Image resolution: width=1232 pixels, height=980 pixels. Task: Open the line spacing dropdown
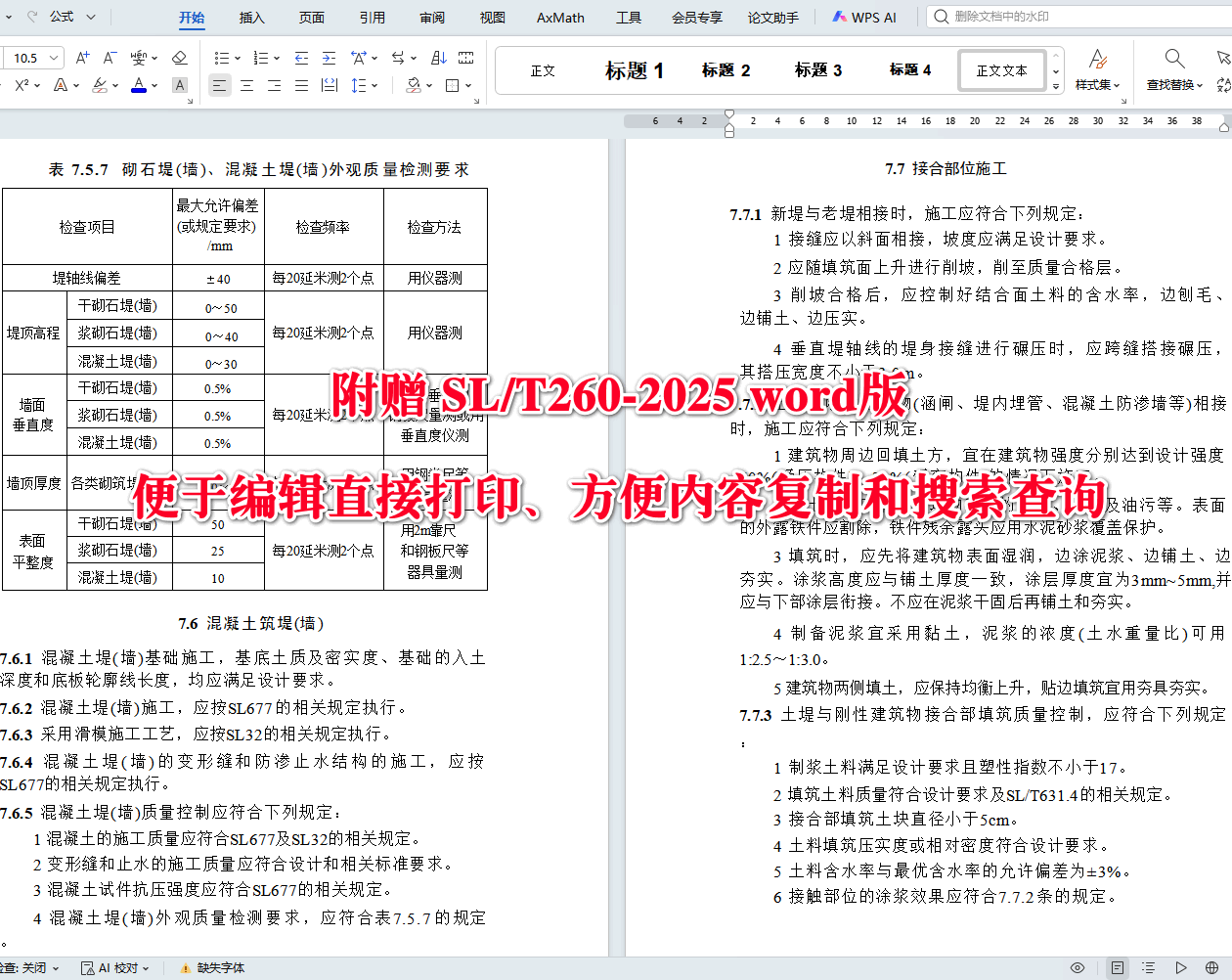(x=360, y=87)
